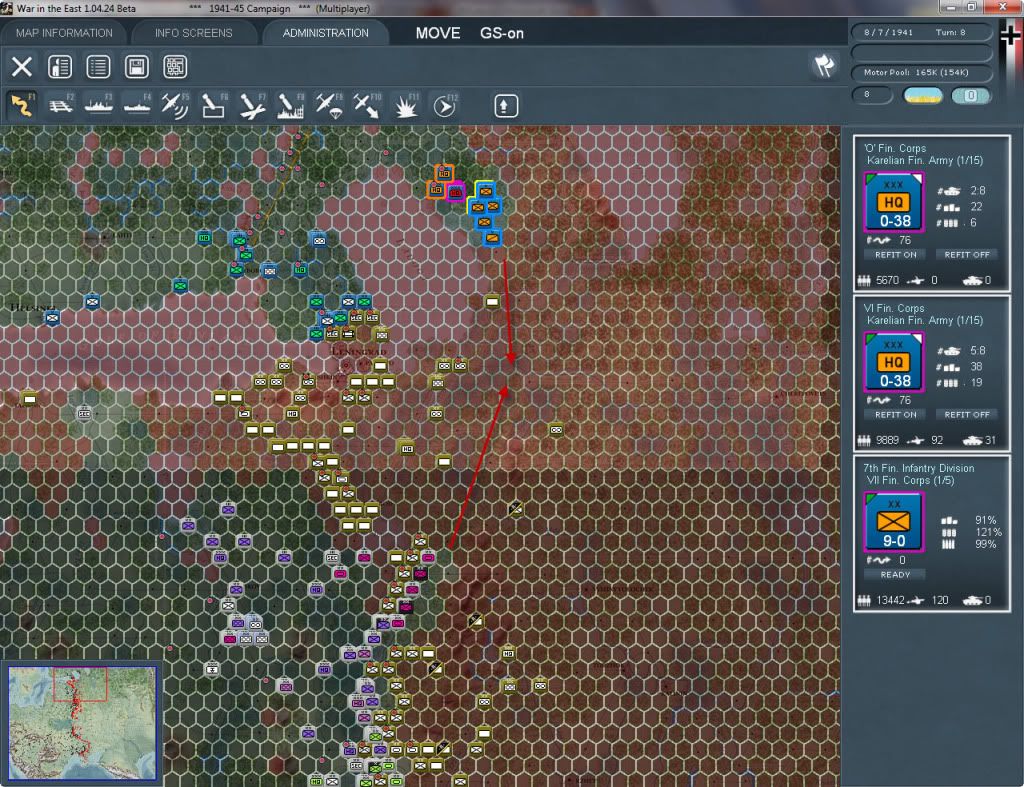Switch to the INFO SCREENS tab
1024x787 pixels.
click(193, 33)
